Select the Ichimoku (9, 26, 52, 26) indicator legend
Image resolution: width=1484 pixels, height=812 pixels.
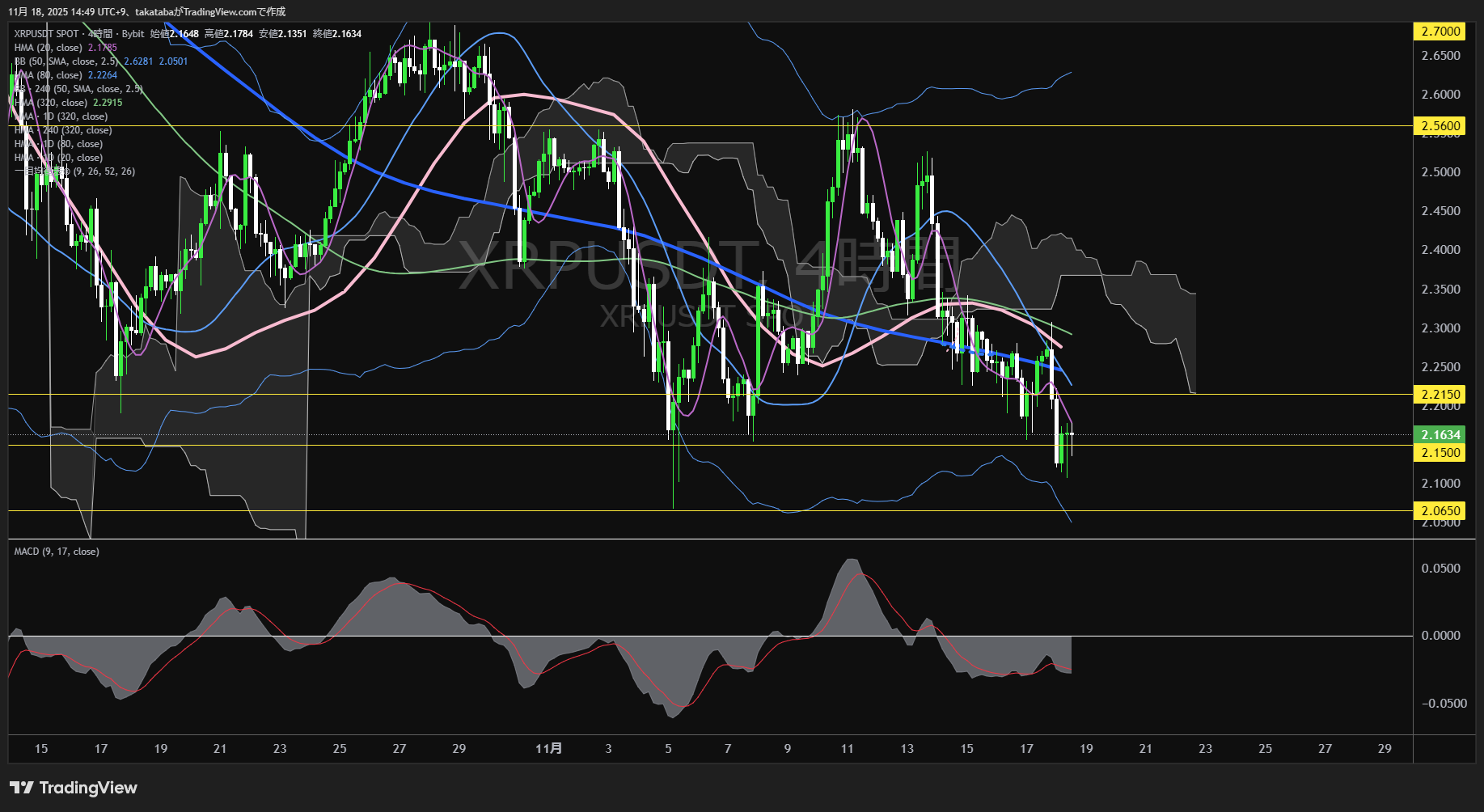pyautogui.click(x=74, y=171)
